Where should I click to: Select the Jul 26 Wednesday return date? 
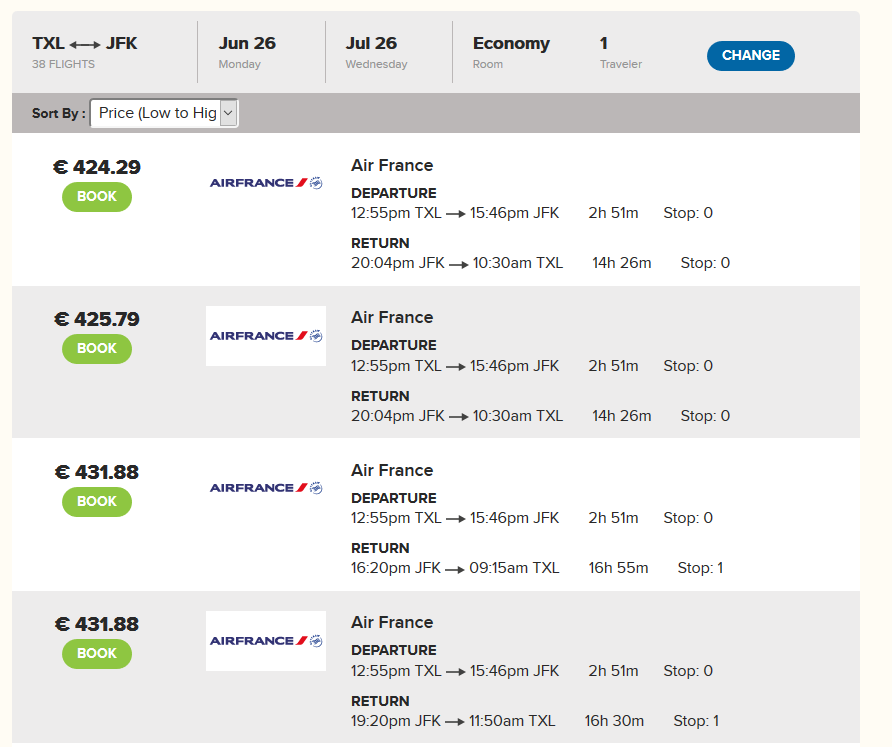pos(376,52)
